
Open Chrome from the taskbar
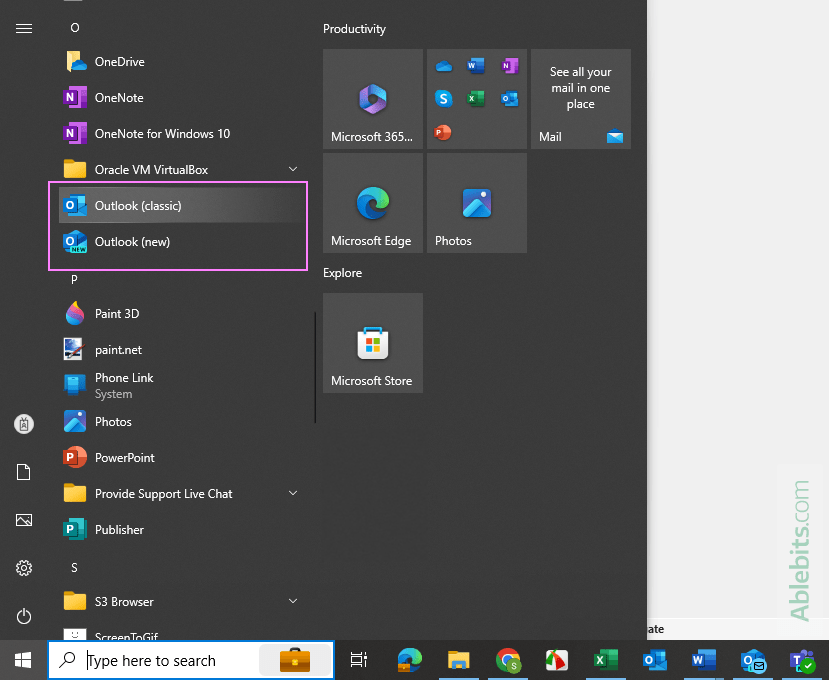[x=508, y=660]
